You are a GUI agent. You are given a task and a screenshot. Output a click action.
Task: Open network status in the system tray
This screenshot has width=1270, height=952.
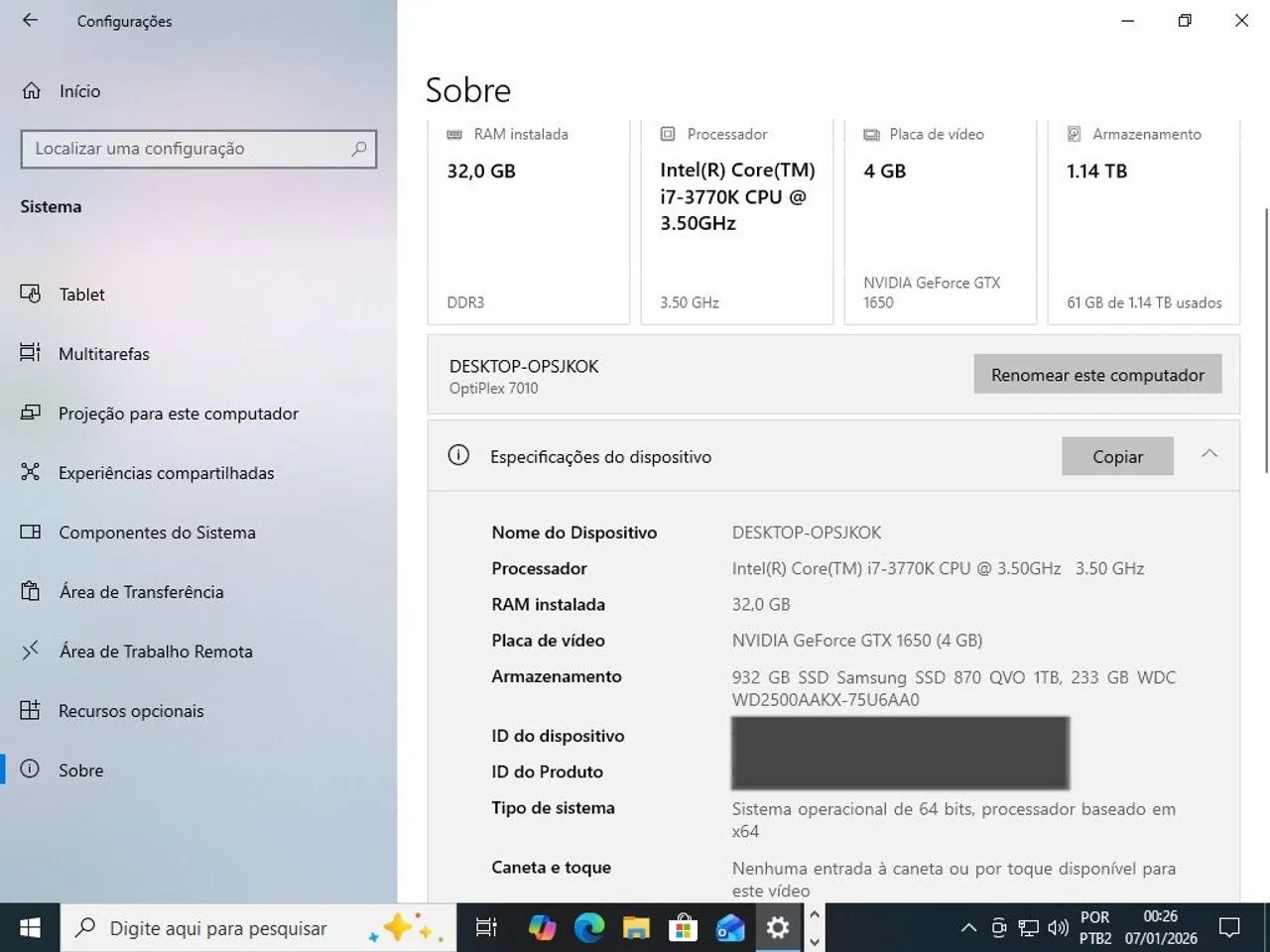(1029, 928)
